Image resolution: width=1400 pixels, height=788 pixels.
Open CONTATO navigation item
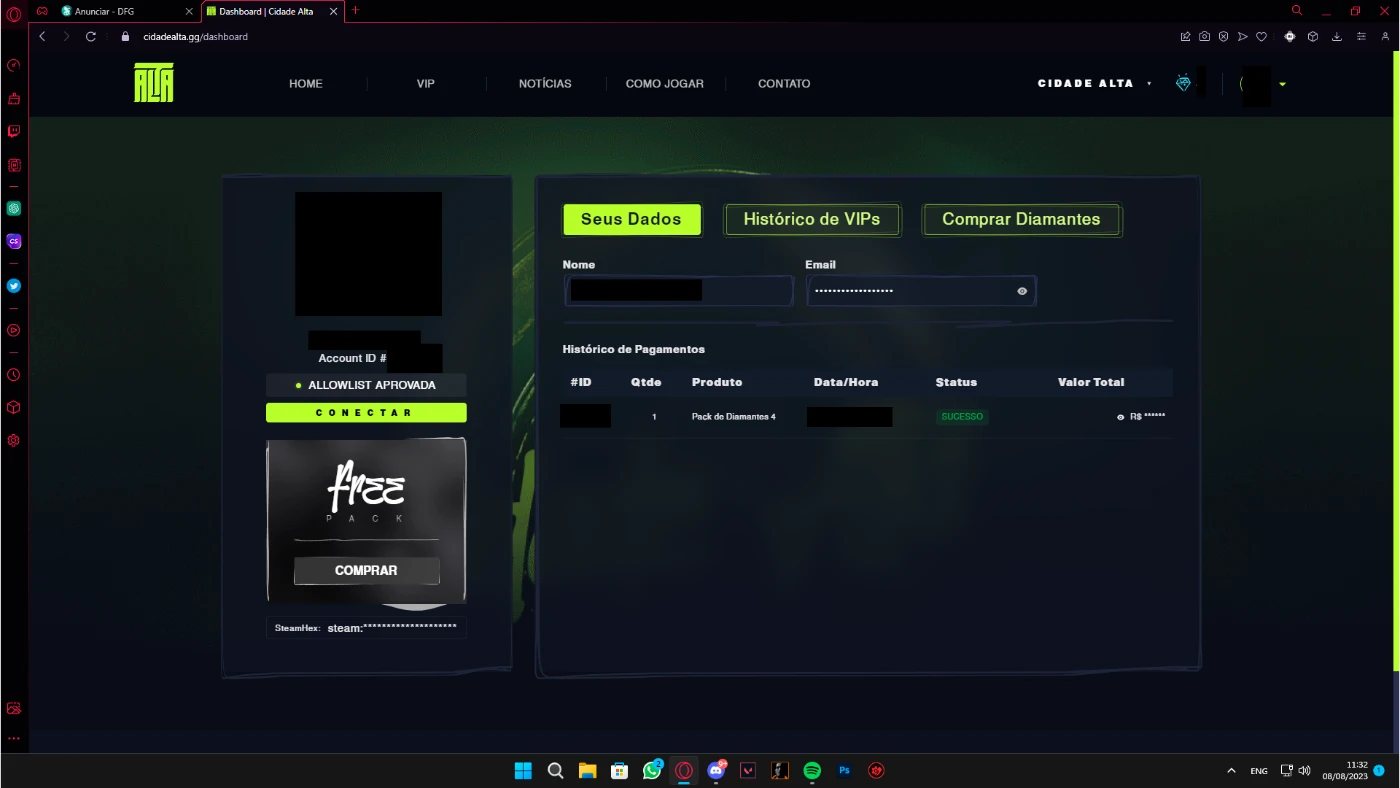[x=784, y=84]
